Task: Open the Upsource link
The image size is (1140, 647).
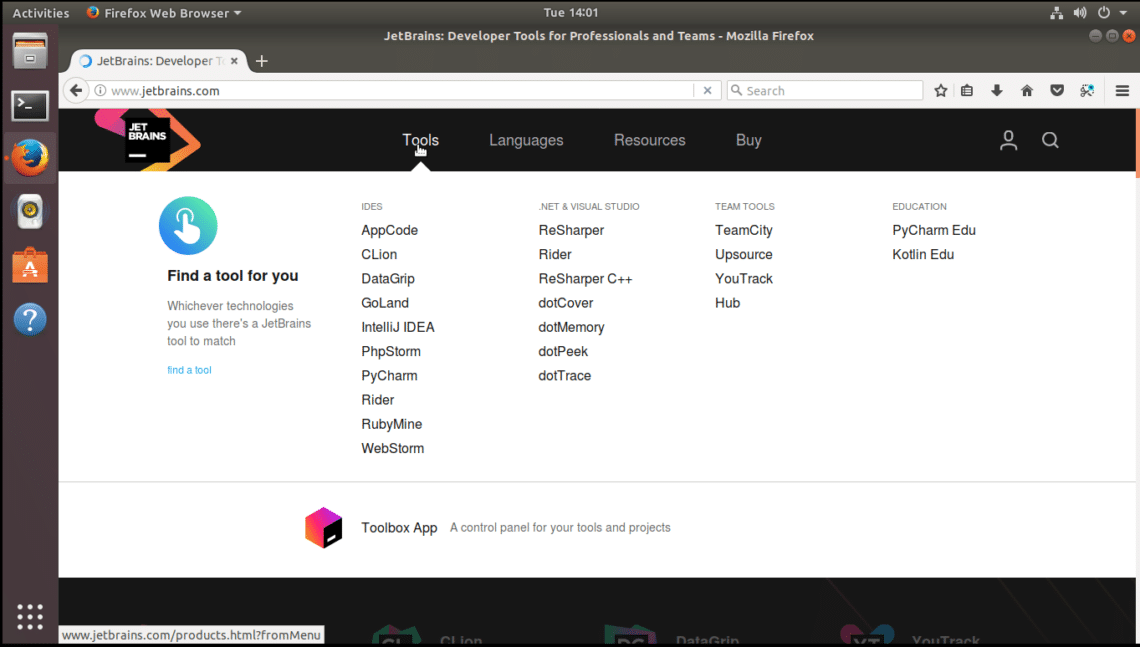Action: coord(744,254)
